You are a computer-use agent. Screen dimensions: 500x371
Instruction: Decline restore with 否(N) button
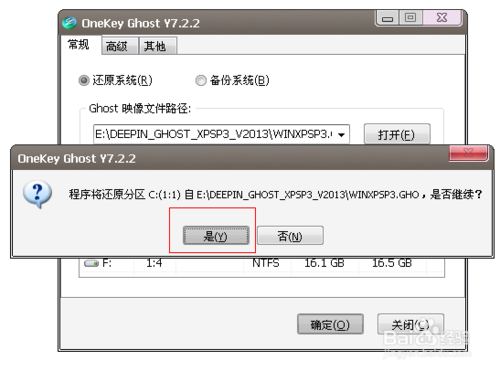(290, 236)
